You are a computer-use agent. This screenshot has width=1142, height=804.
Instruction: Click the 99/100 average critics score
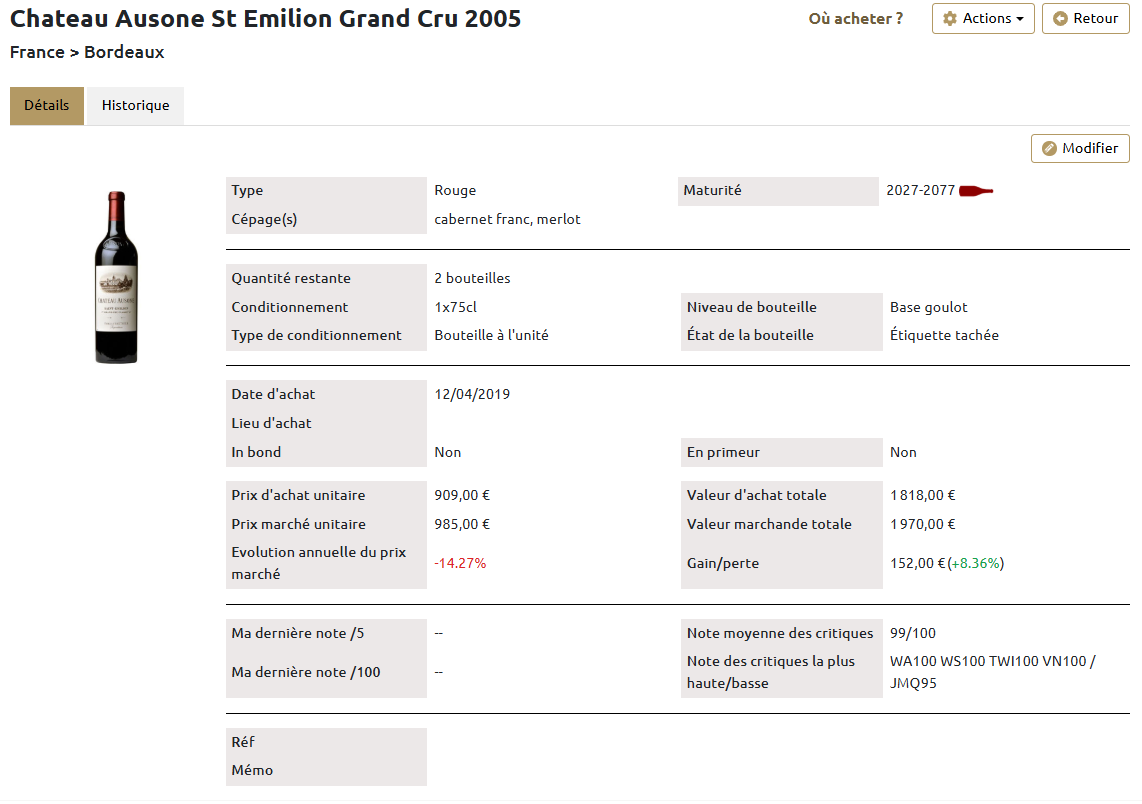click(x=913, y=633)
